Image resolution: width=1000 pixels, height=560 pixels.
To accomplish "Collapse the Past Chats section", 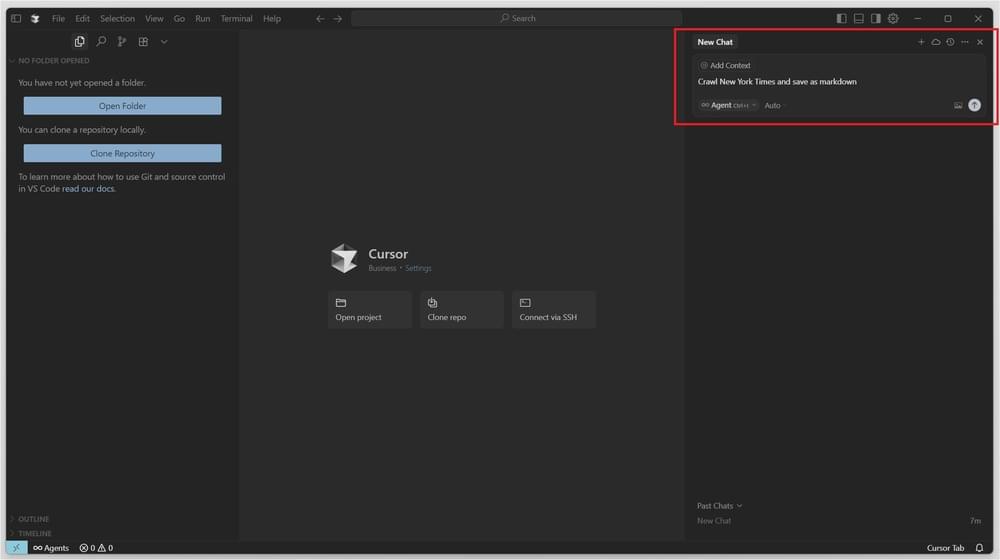I will (x=719, y=506).
